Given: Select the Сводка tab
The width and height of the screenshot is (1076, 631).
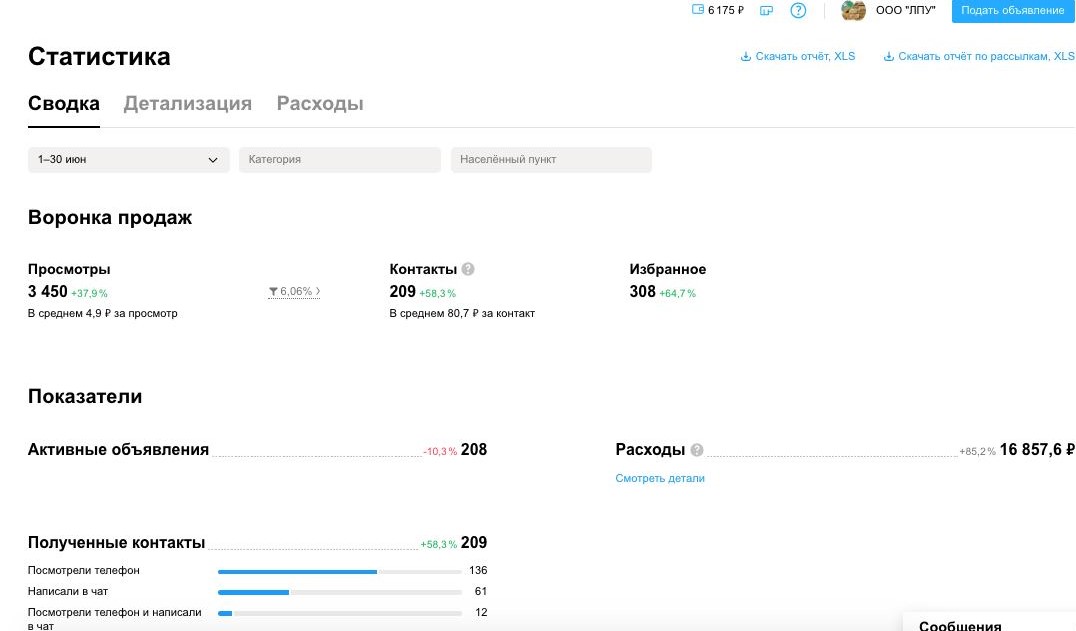Looking at the screenshot, I should pyautogui.click(x=64, y=104).
